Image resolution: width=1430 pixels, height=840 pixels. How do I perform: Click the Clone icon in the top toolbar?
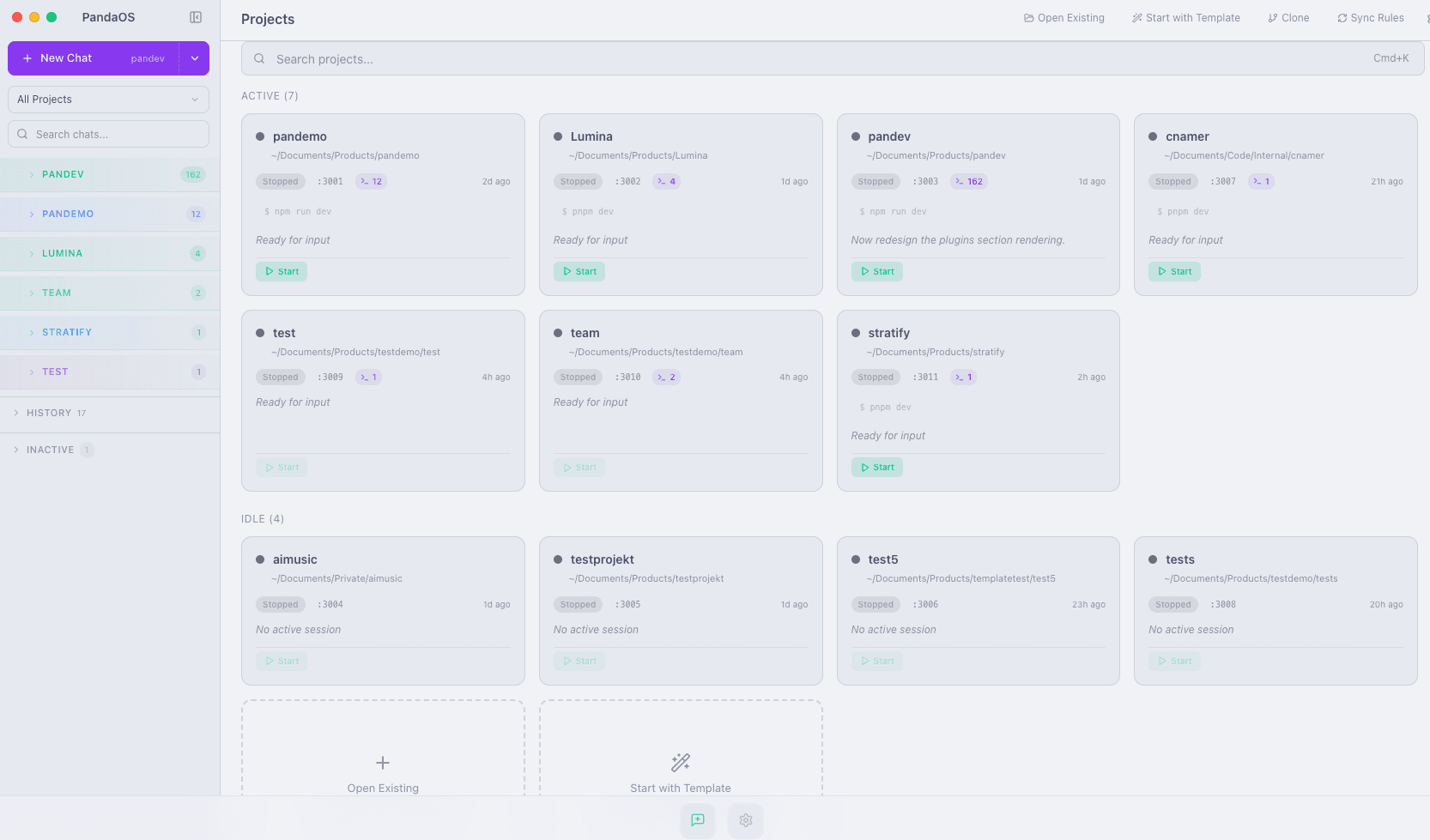[1272, 17]
